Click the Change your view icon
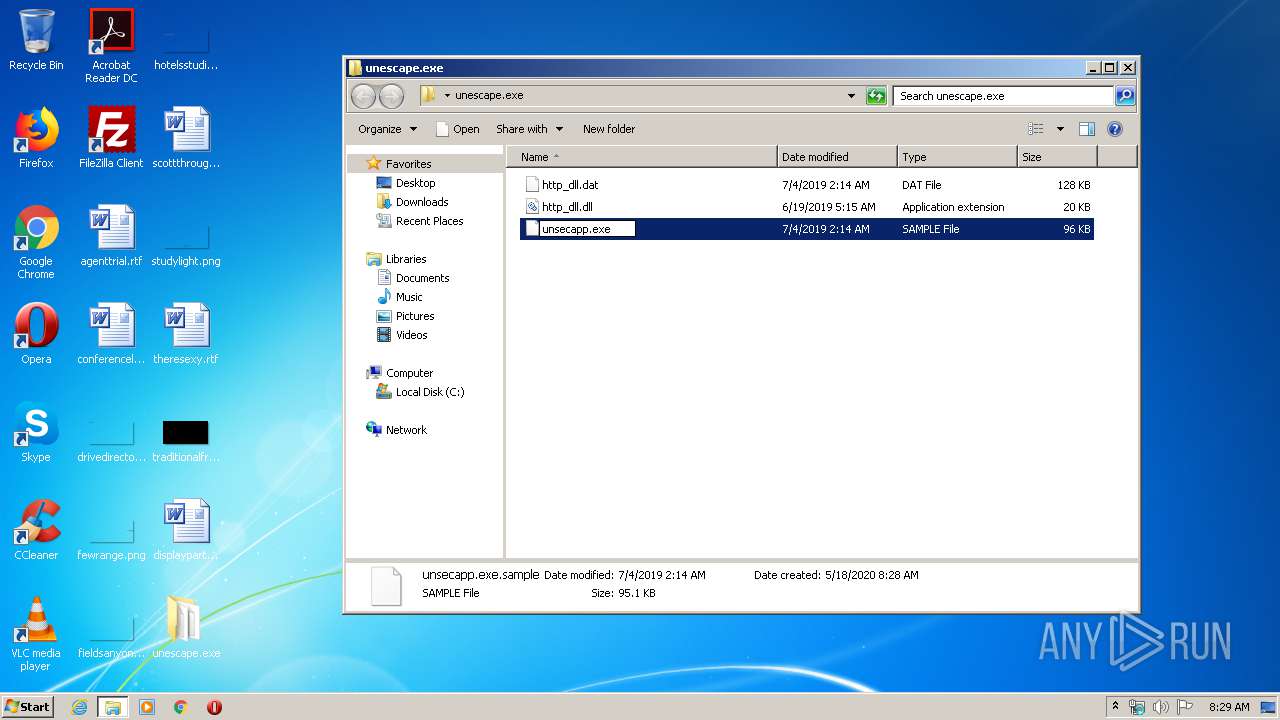 1036,129
